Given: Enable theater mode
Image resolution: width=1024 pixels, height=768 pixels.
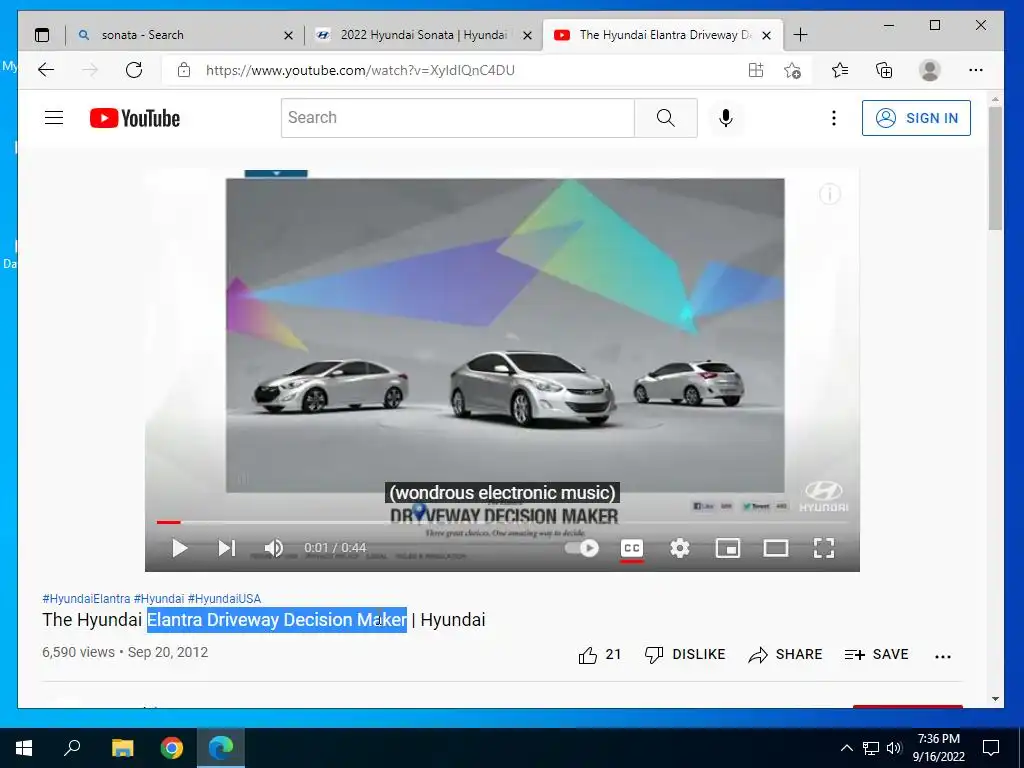Looking at the screenshot, I should [x=776, y=548].
